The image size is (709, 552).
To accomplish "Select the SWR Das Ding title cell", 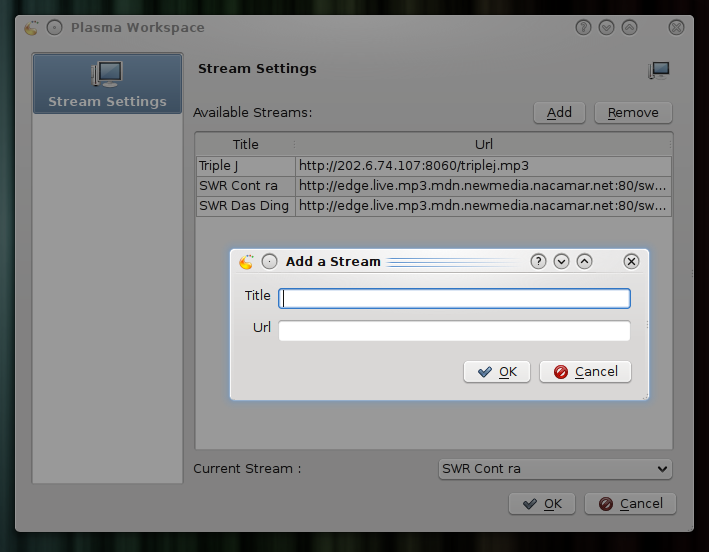I will point(246,206).
